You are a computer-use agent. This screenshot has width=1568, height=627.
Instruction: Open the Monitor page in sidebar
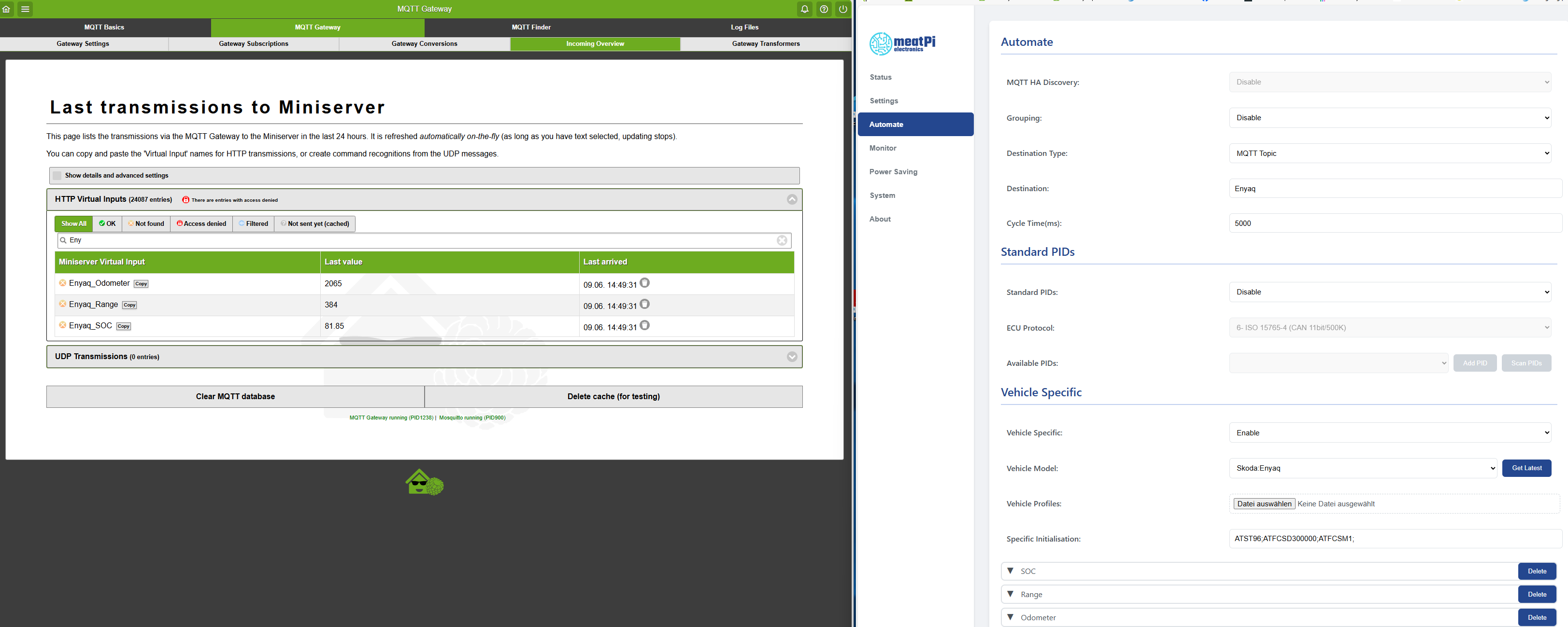click(x=883, y=148)
